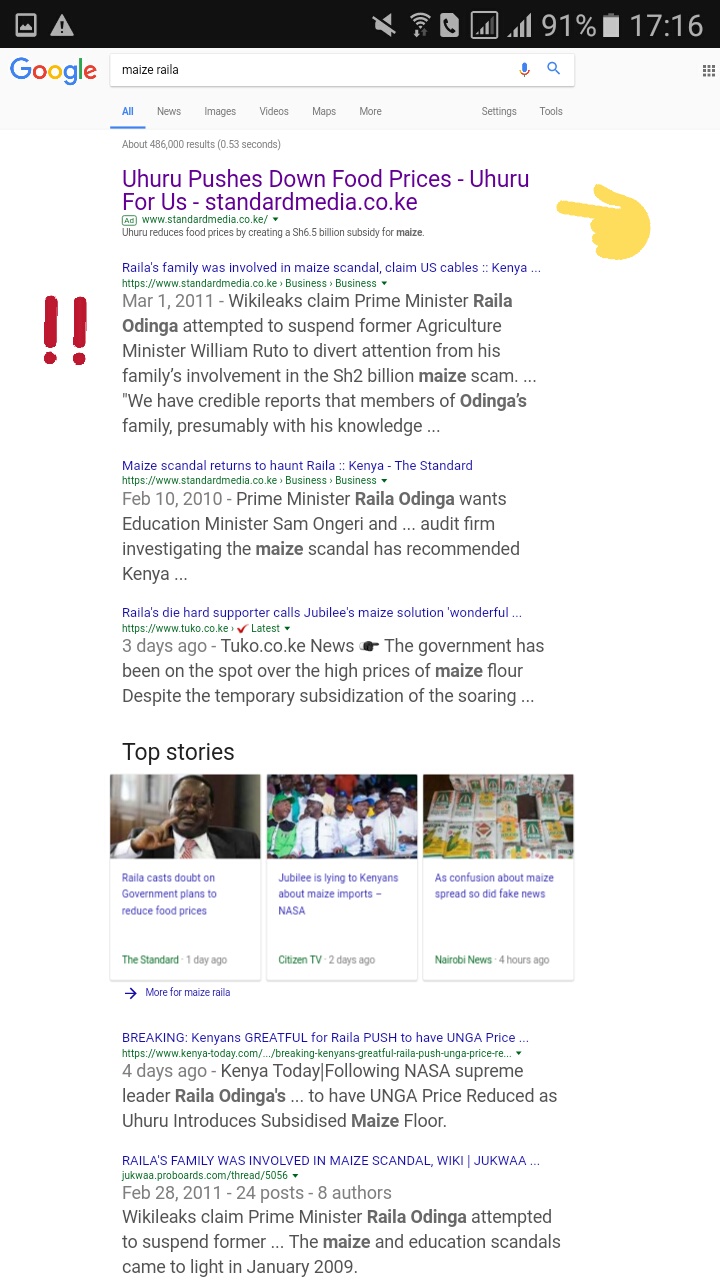
Task: Switch to the News tab
Action: (x=168, y=111)
